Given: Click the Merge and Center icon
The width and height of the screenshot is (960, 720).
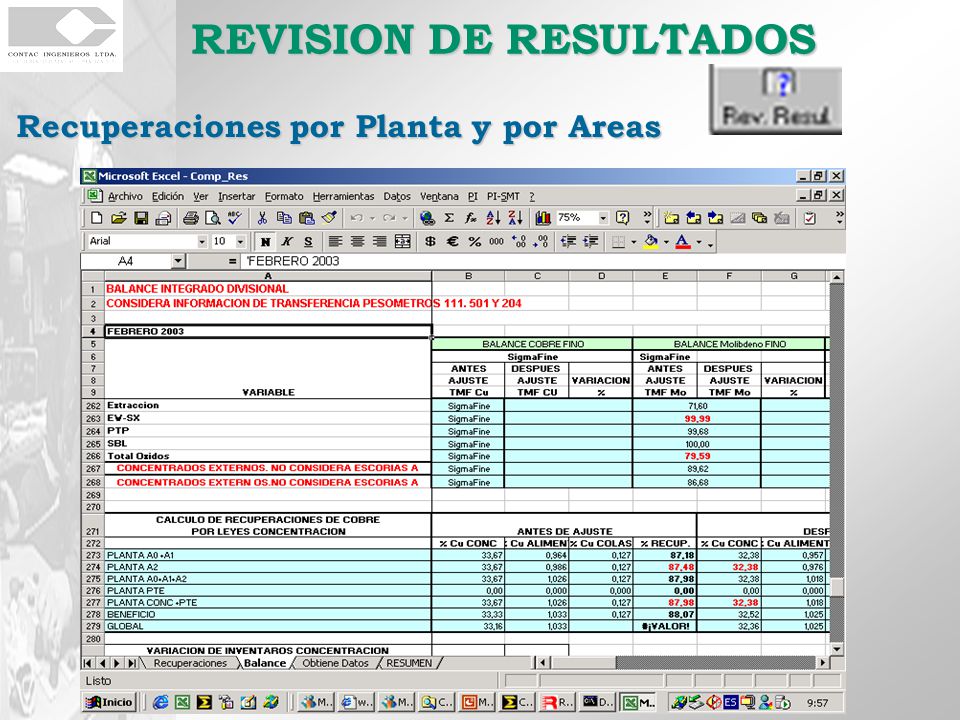Looking at the screenshot, I should [402, 241].
